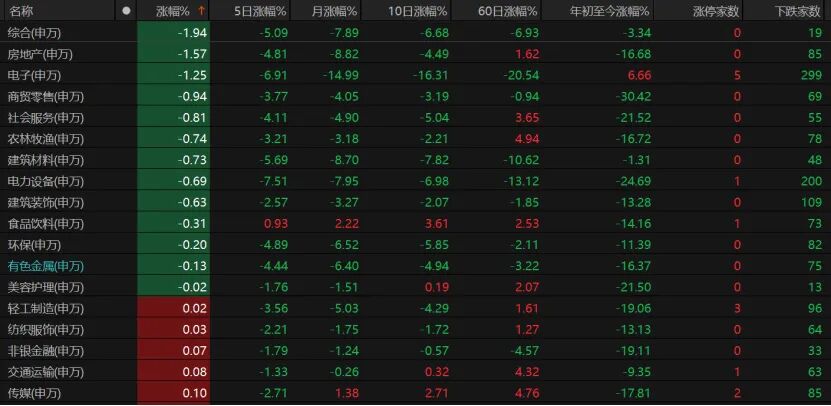Select the 交通运输(申万) row name

tap(46, 372)
